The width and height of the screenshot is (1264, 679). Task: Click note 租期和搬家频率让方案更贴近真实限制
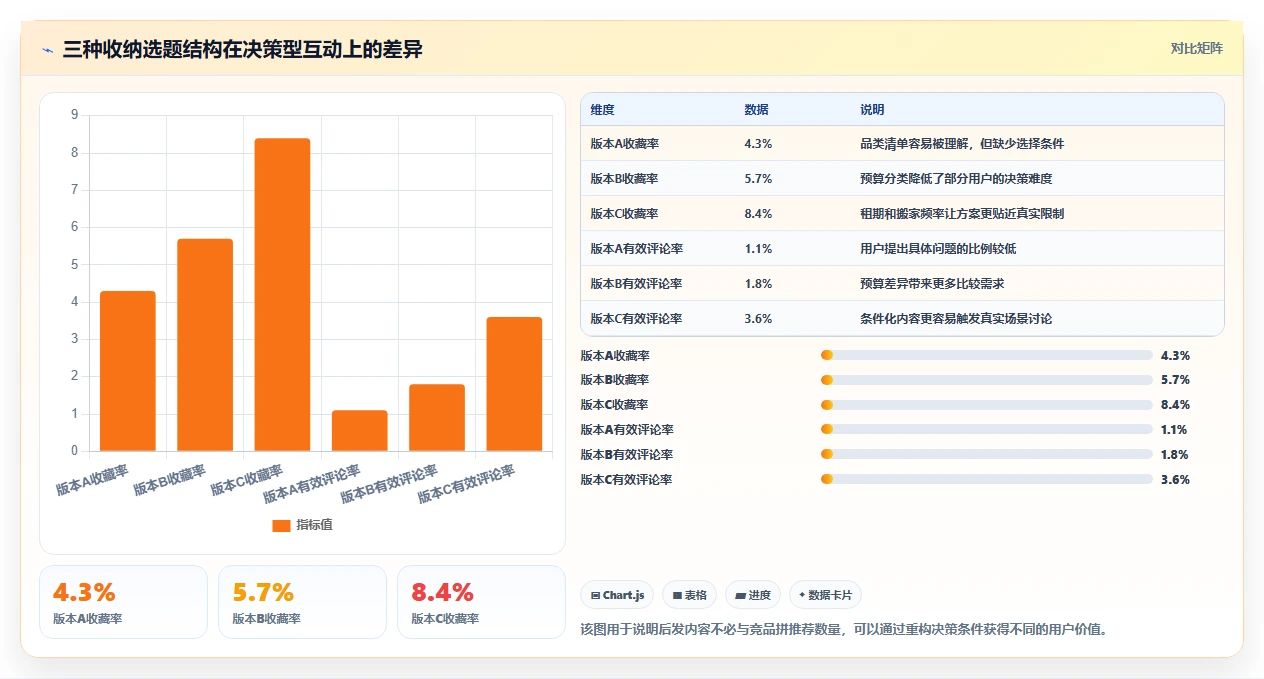pyautogui.click(x=962, y=214)
